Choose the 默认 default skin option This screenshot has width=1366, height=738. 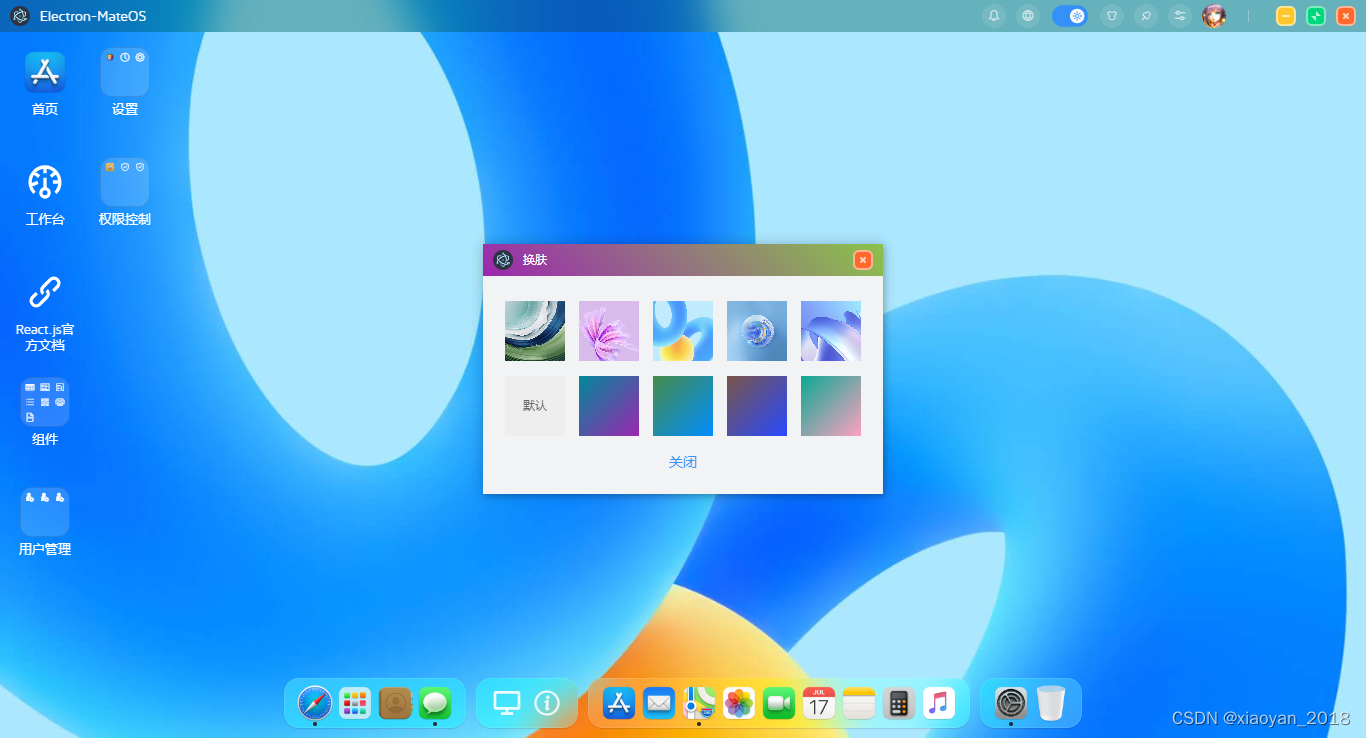[x=535, y=406]
